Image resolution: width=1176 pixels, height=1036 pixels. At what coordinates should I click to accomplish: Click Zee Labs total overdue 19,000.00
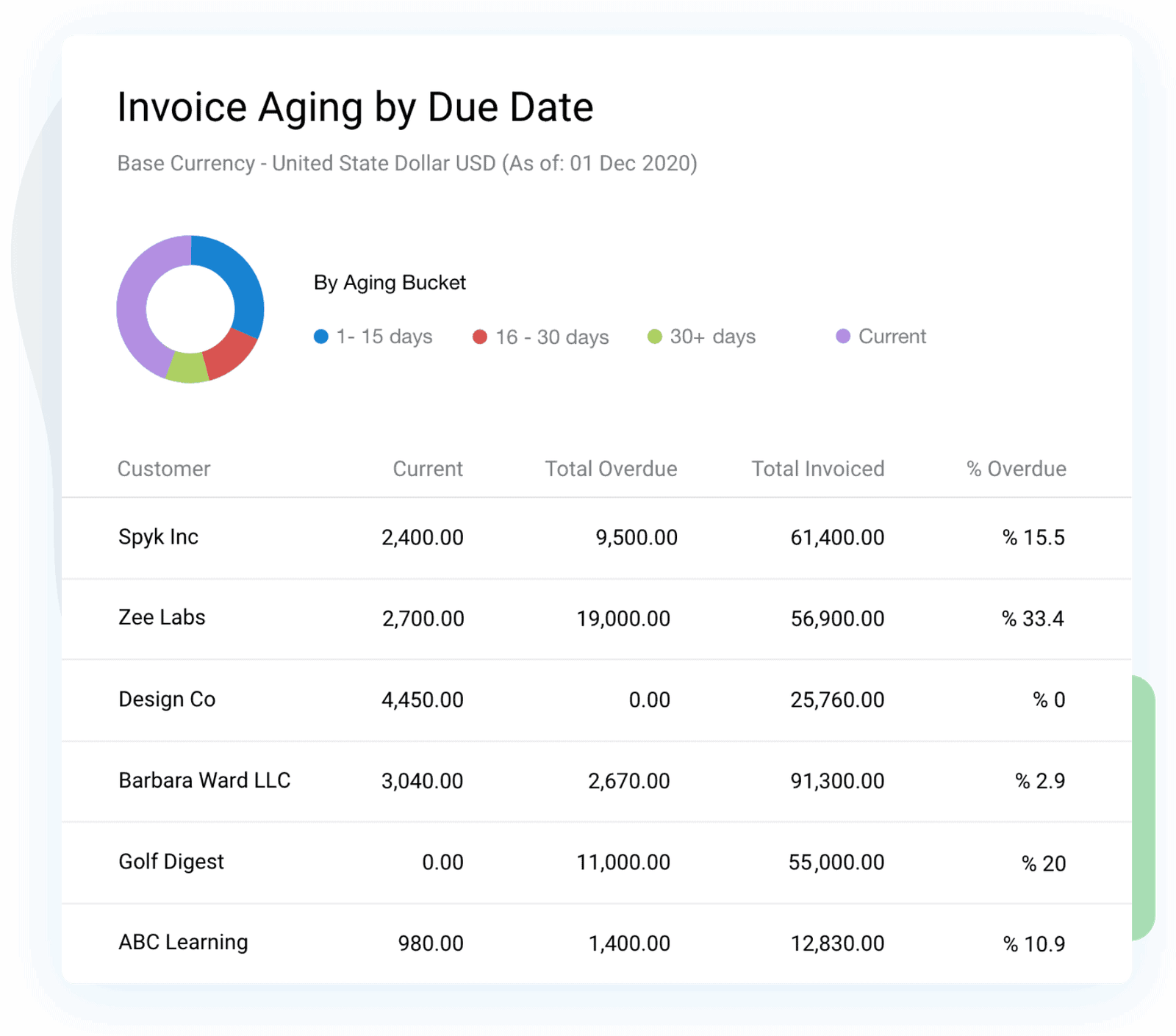(623, 619)
